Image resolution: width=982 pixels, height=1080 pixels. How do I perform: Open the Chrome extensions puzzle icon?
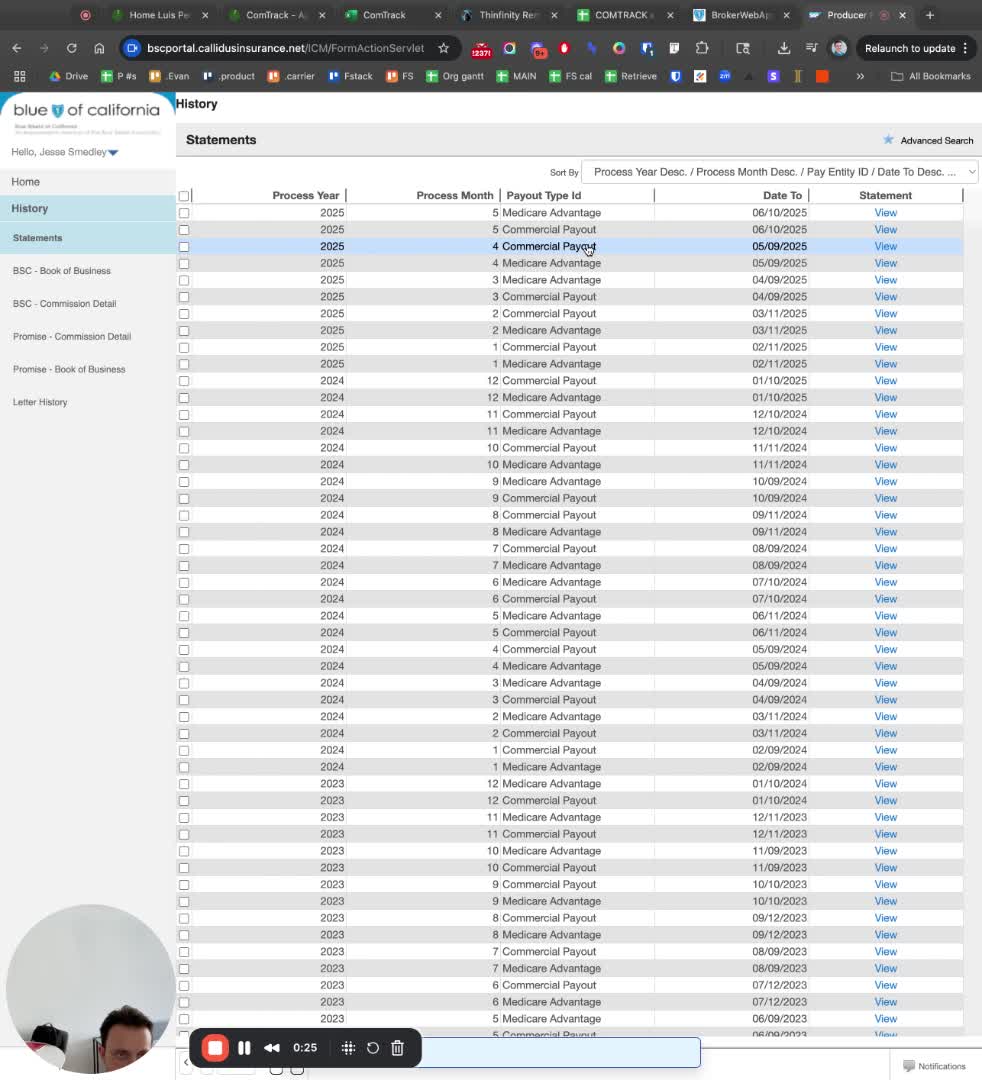pyautogui.click(x=702, y=48)
